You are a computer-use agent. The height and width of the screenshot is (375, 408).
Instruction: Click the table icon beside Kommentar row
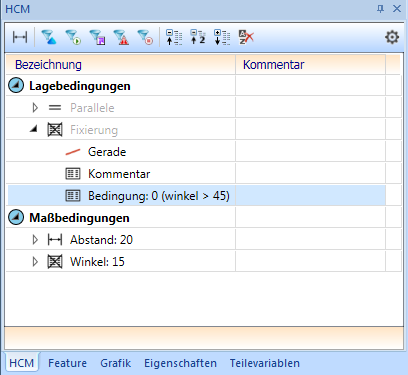73,174
